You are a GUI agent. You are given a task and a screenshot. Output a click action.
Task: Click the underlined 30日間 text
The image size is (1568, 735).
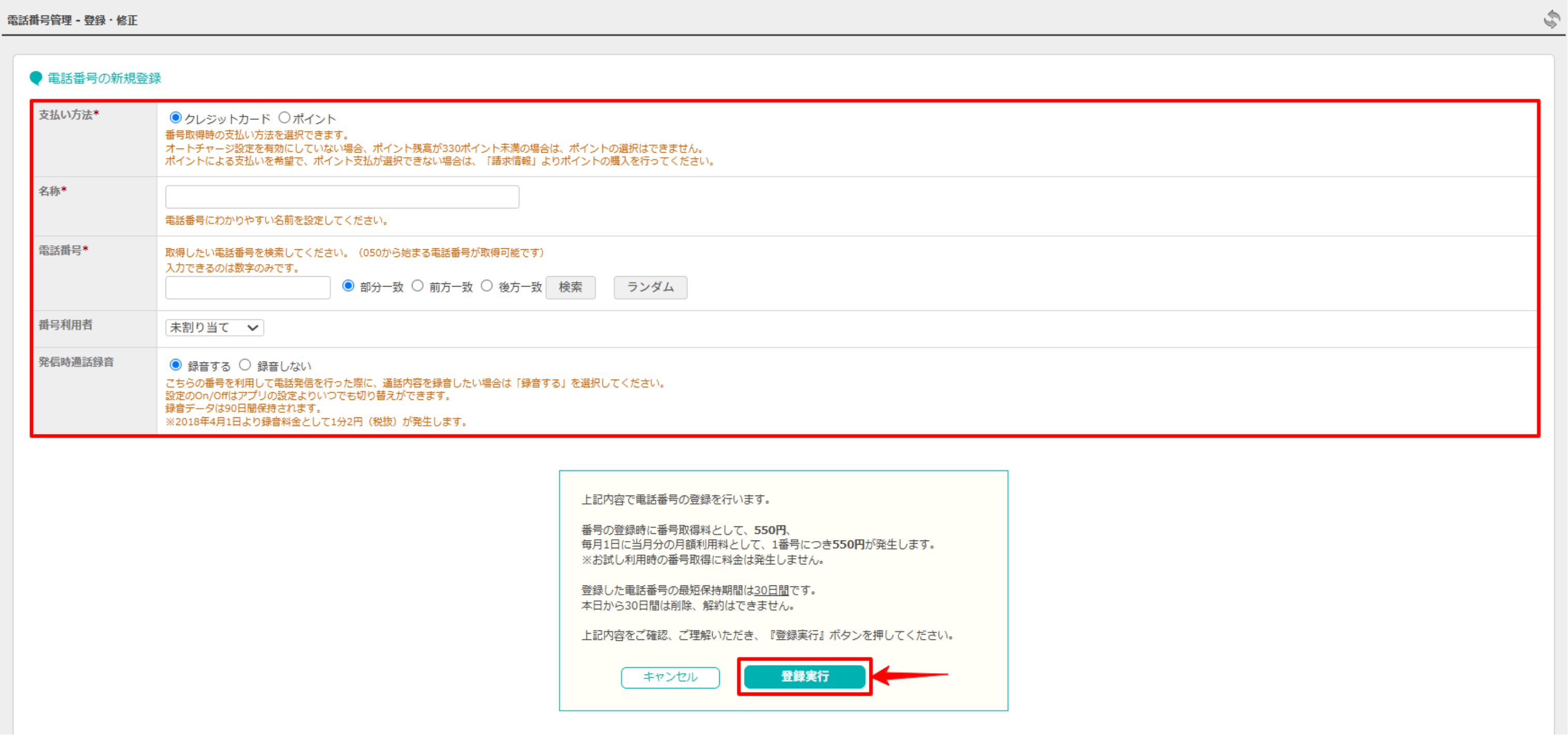pyautogui.click(x=771, y=590)
